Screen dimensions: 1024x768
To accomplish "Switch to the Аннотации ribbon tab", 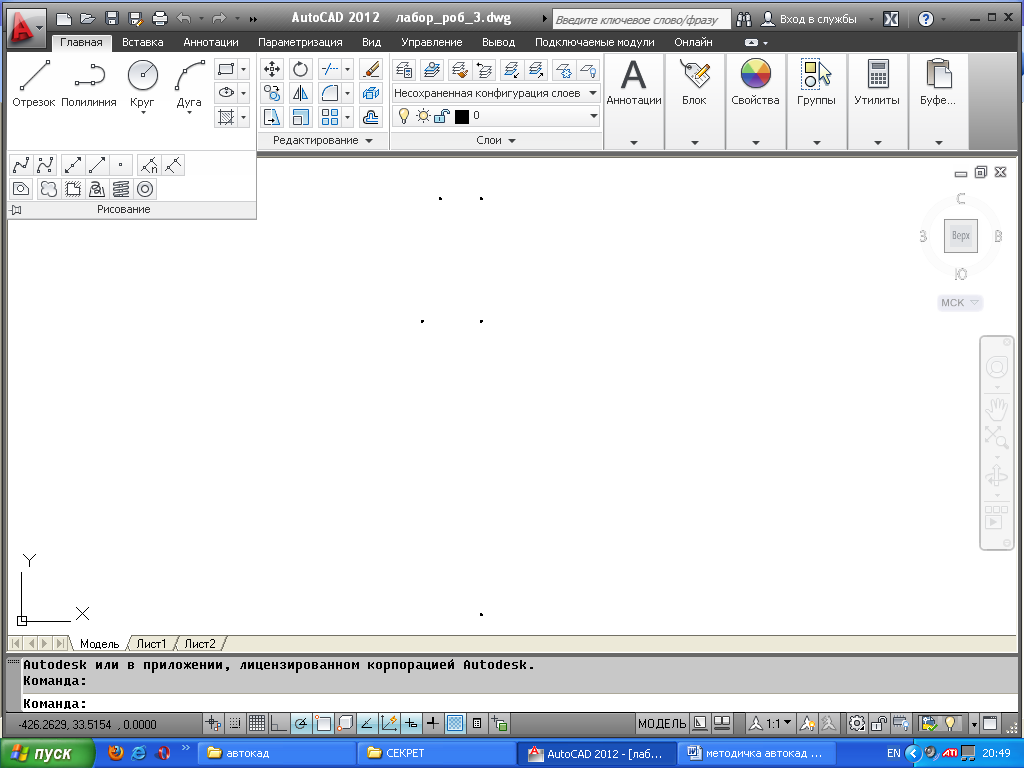I will (210, 42).
